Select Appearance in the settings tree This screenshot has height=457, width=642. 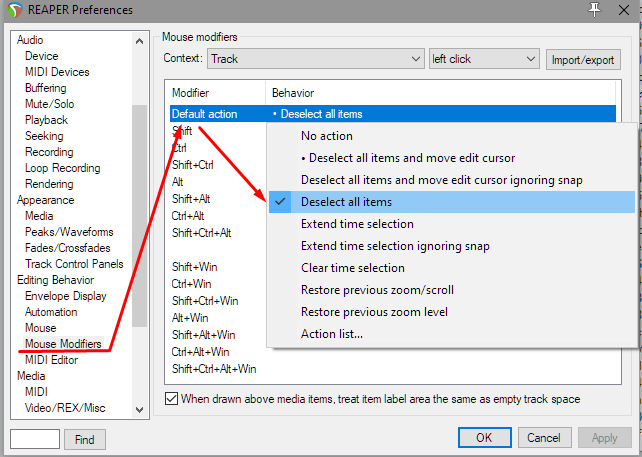(45, 200)
